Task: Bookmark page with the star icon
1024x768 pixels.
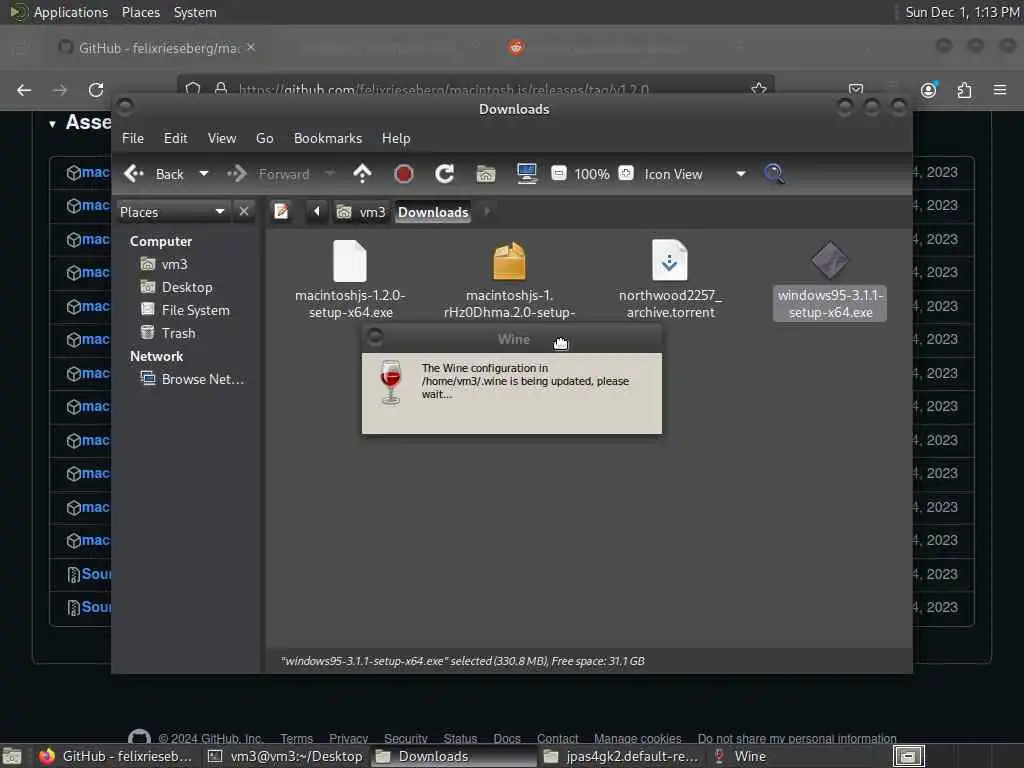Action: coord(759,89)
